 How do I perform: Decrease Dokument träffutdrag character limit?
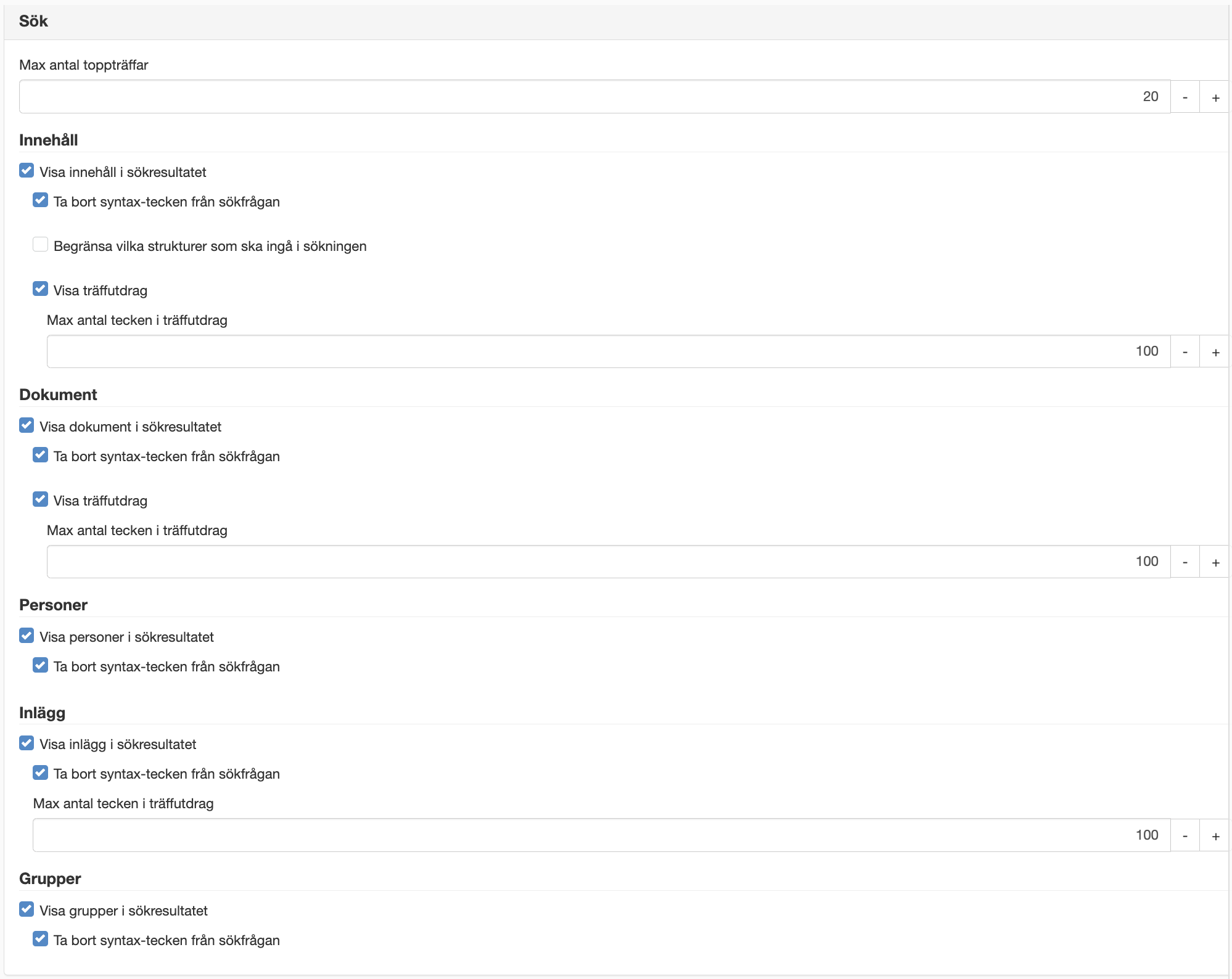1185,562
